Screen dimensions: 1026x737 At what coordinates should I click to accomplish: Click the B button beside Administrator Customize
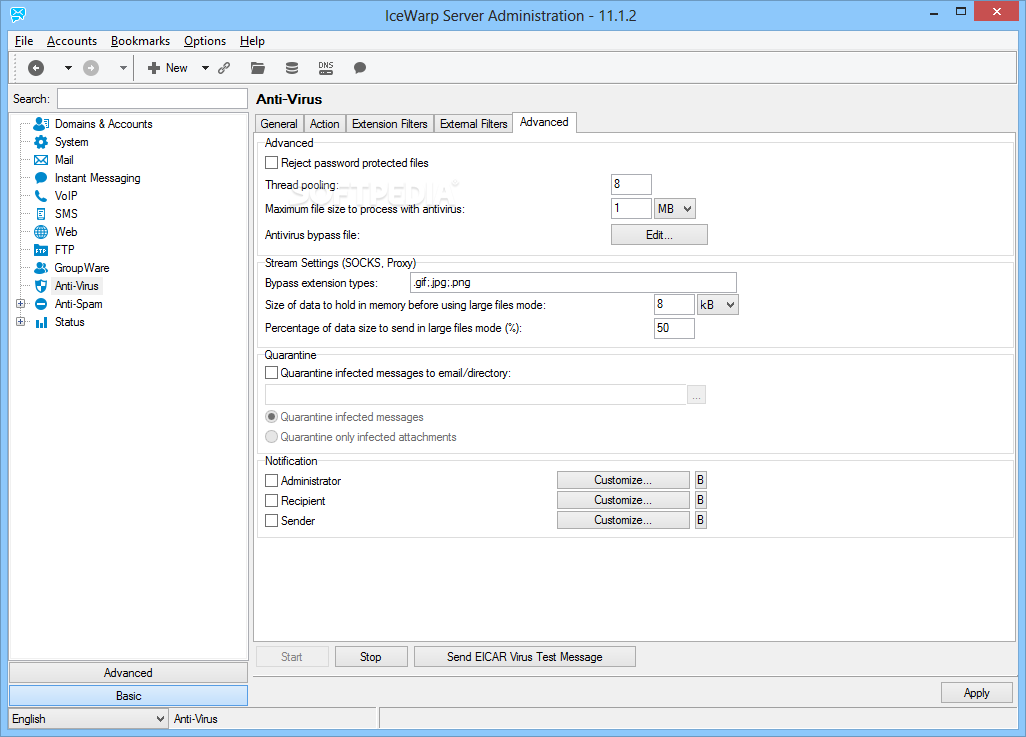[x=700, y=480]
